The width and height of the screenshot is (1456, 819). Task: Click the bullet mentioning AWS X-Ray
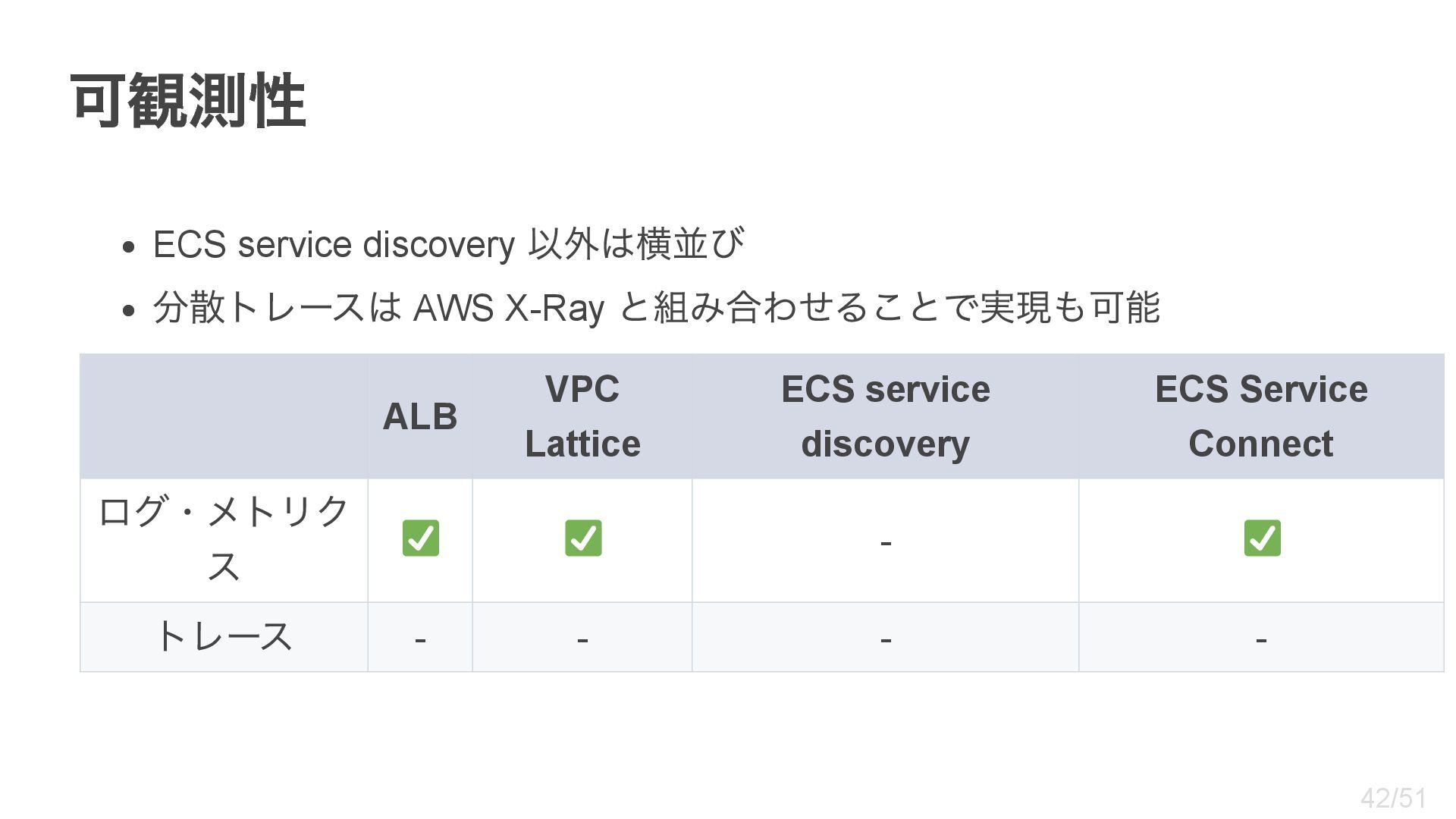pos(656,308)
